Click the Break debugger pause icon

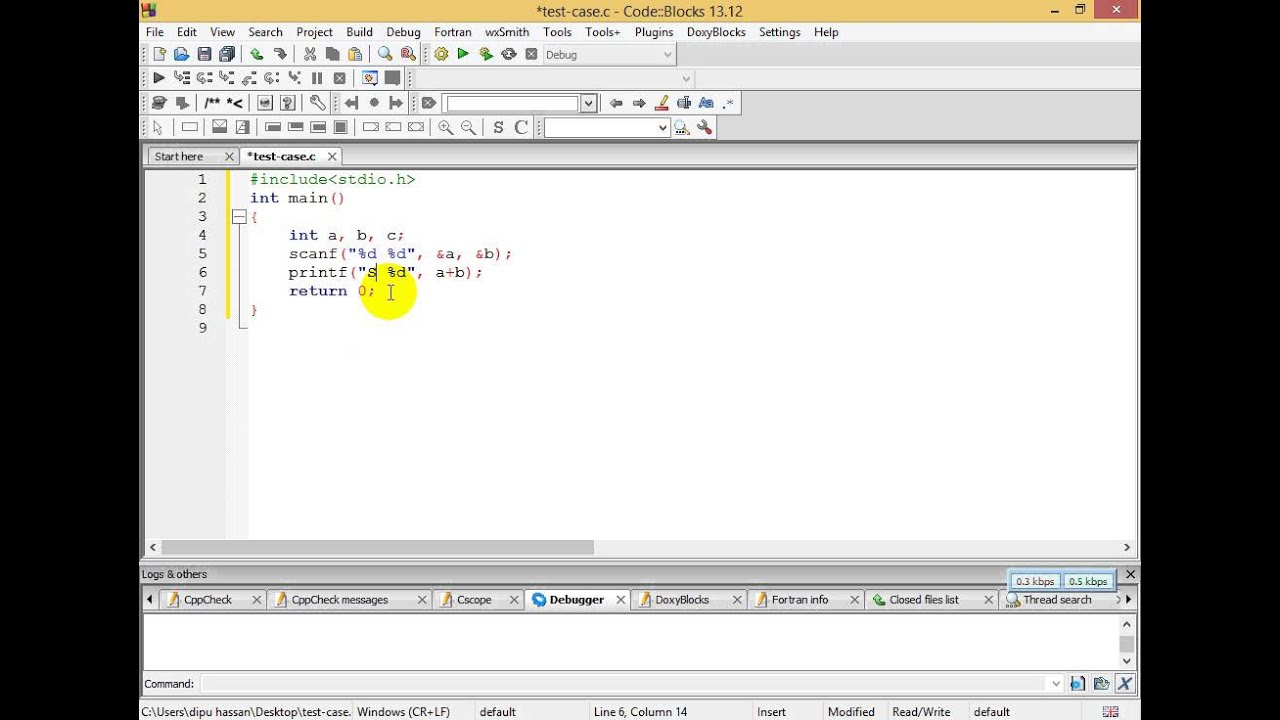tap(317, 78)
